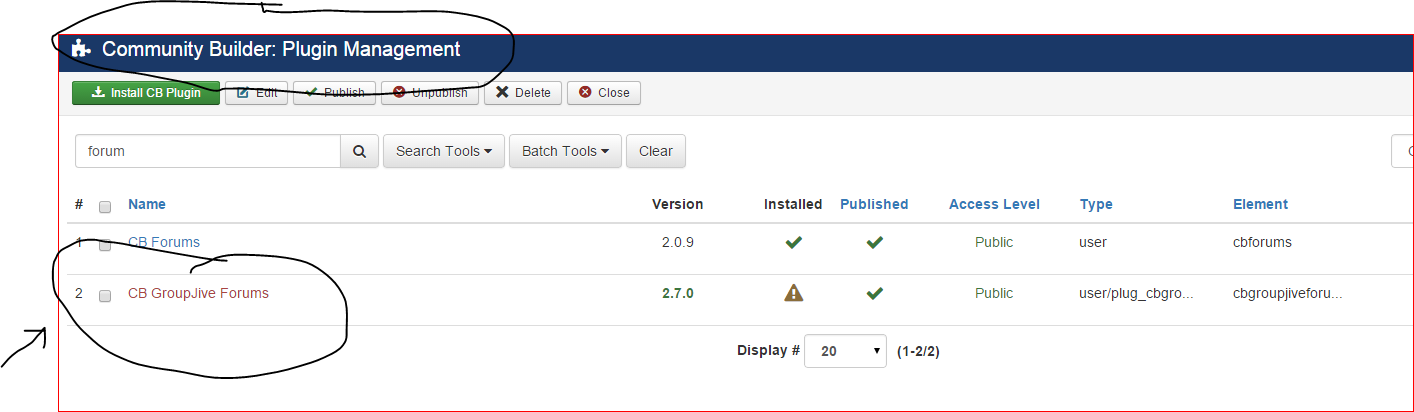
Task: Tick the checkbox for CB GroupJive Forums
Action: [105, 296]
